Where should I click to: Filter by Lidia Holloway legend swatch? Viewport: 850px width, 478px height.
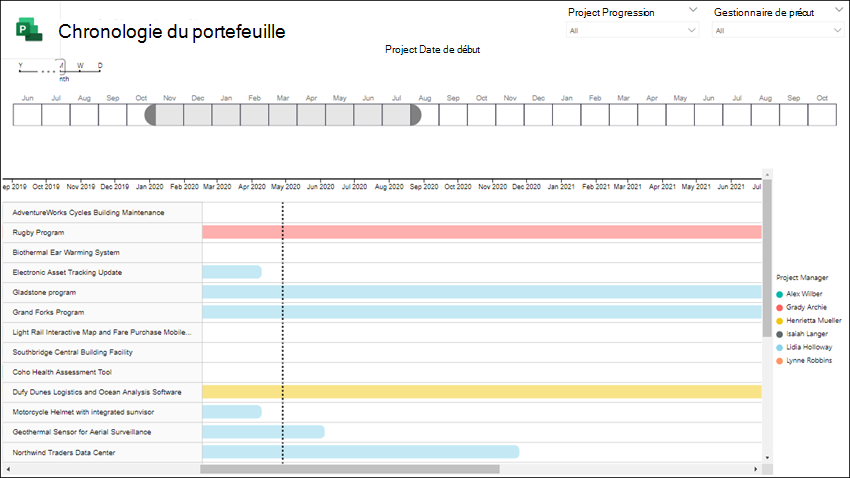click(x=780, y=347)
